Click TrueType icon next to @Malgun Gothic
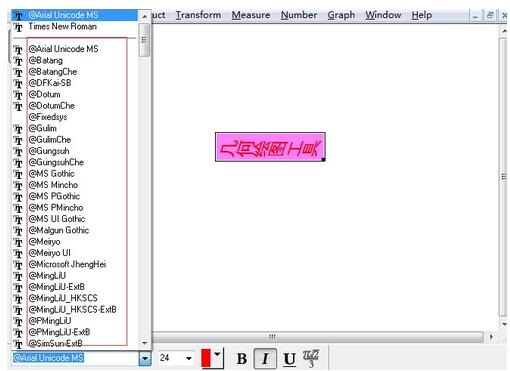This screenshot has width=510, height=371. (18, 230)
